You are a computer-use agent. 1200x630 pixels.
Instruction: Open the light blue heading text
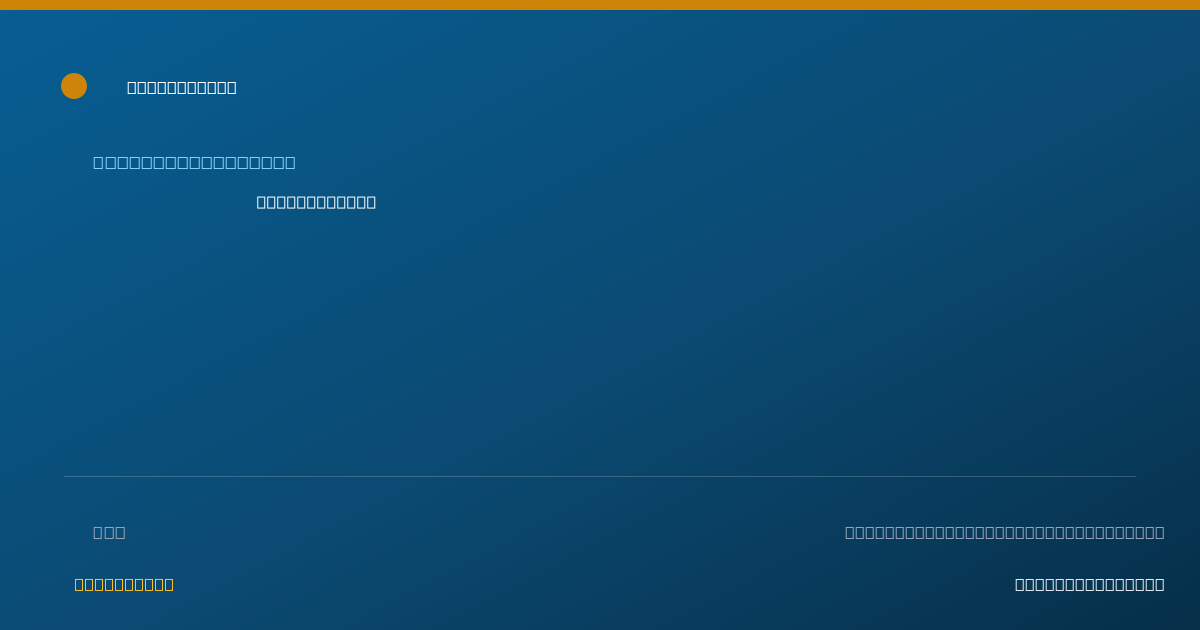pos(194,162)
